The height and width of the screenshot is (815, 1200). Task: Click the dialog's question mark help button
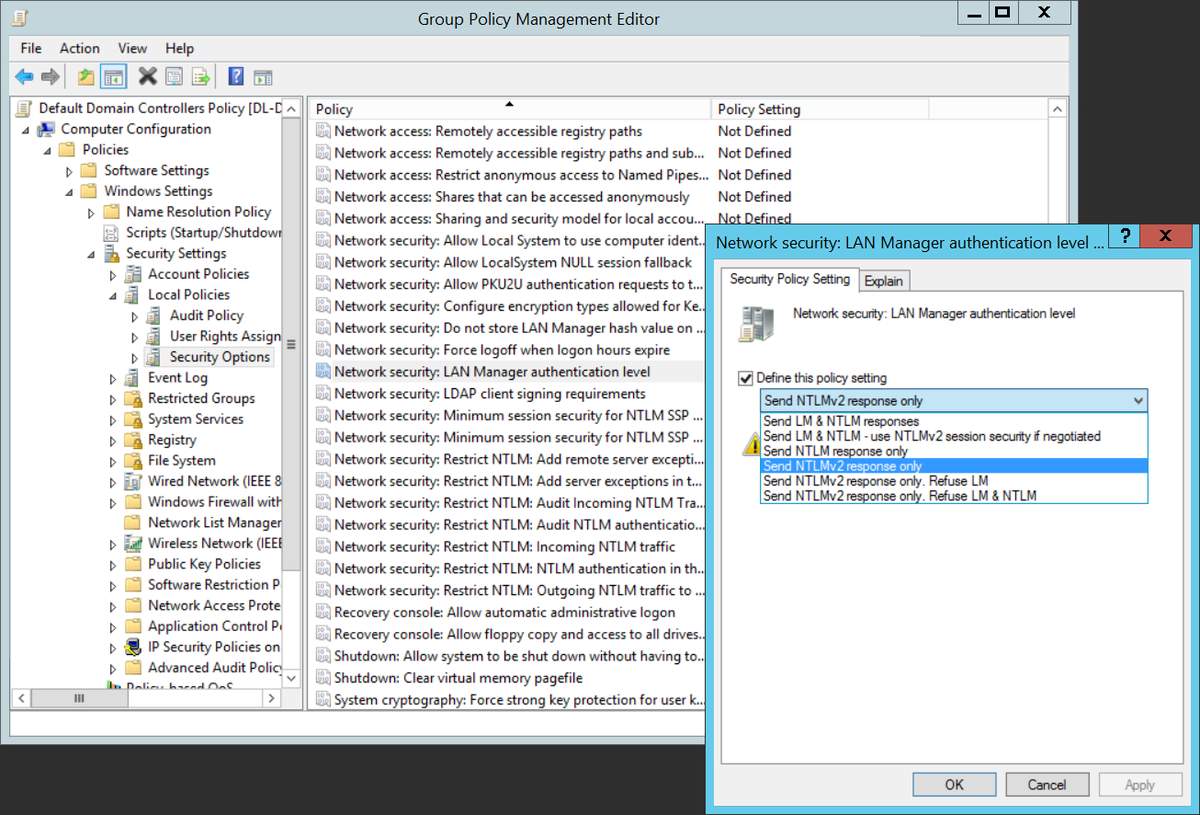pyautogui.click(x=1124, y=236)
